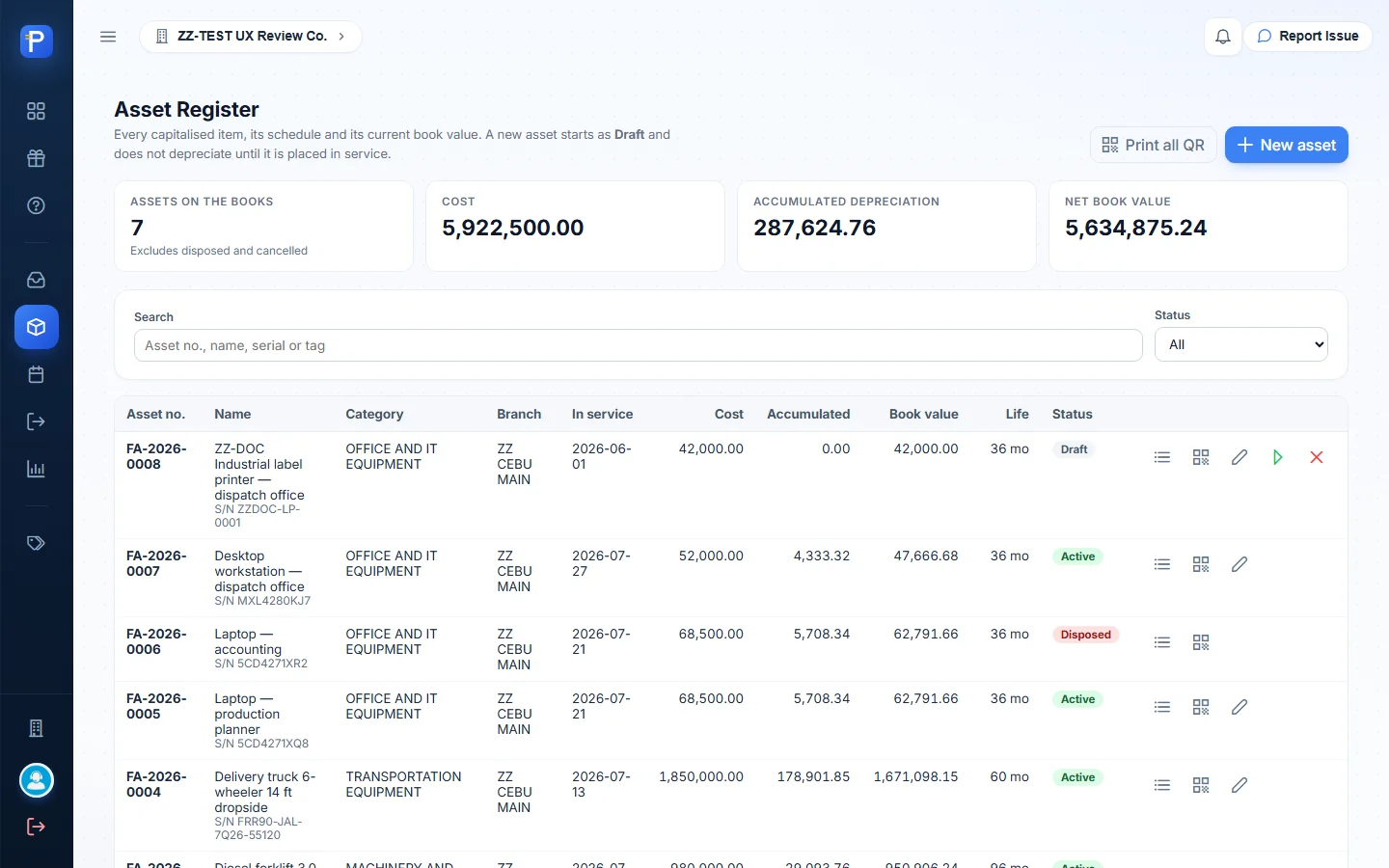Open the bar chart reports sidebar icon
The image size is (1389, 868).
pos(36,469)
